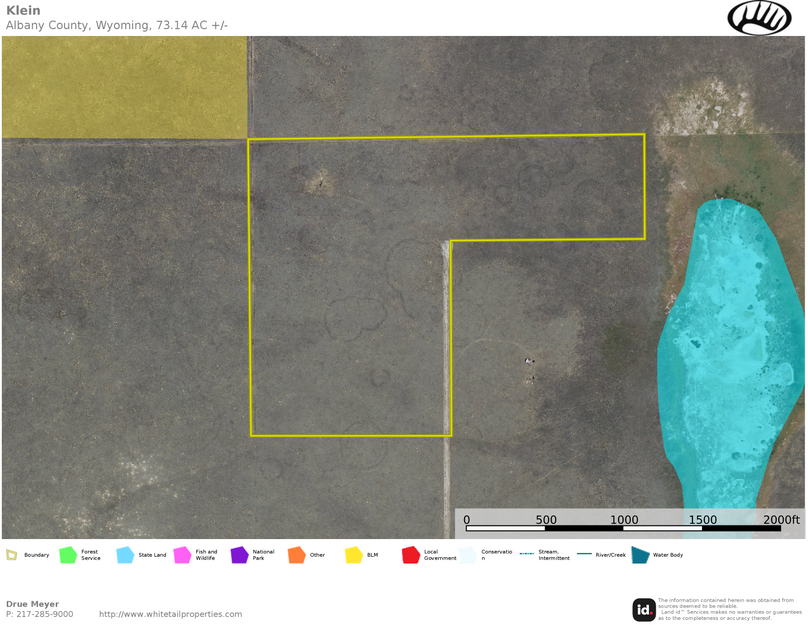Image resolution: width=808 pixels, height=625 pixels.
Task: Click the blue State Land legend icon
Action: pyautogui.click(x=125, y=555)
